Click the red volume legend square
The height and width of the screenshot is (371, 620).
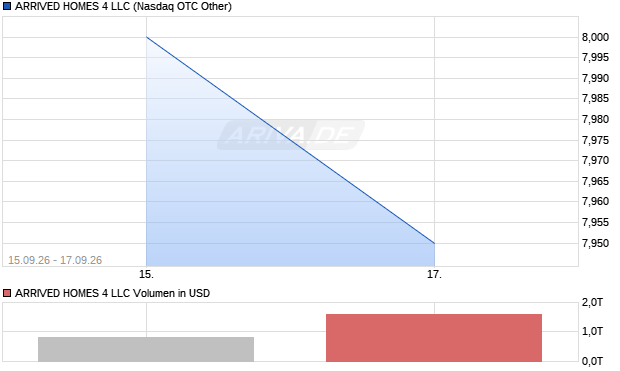click(x=7, y=293)
